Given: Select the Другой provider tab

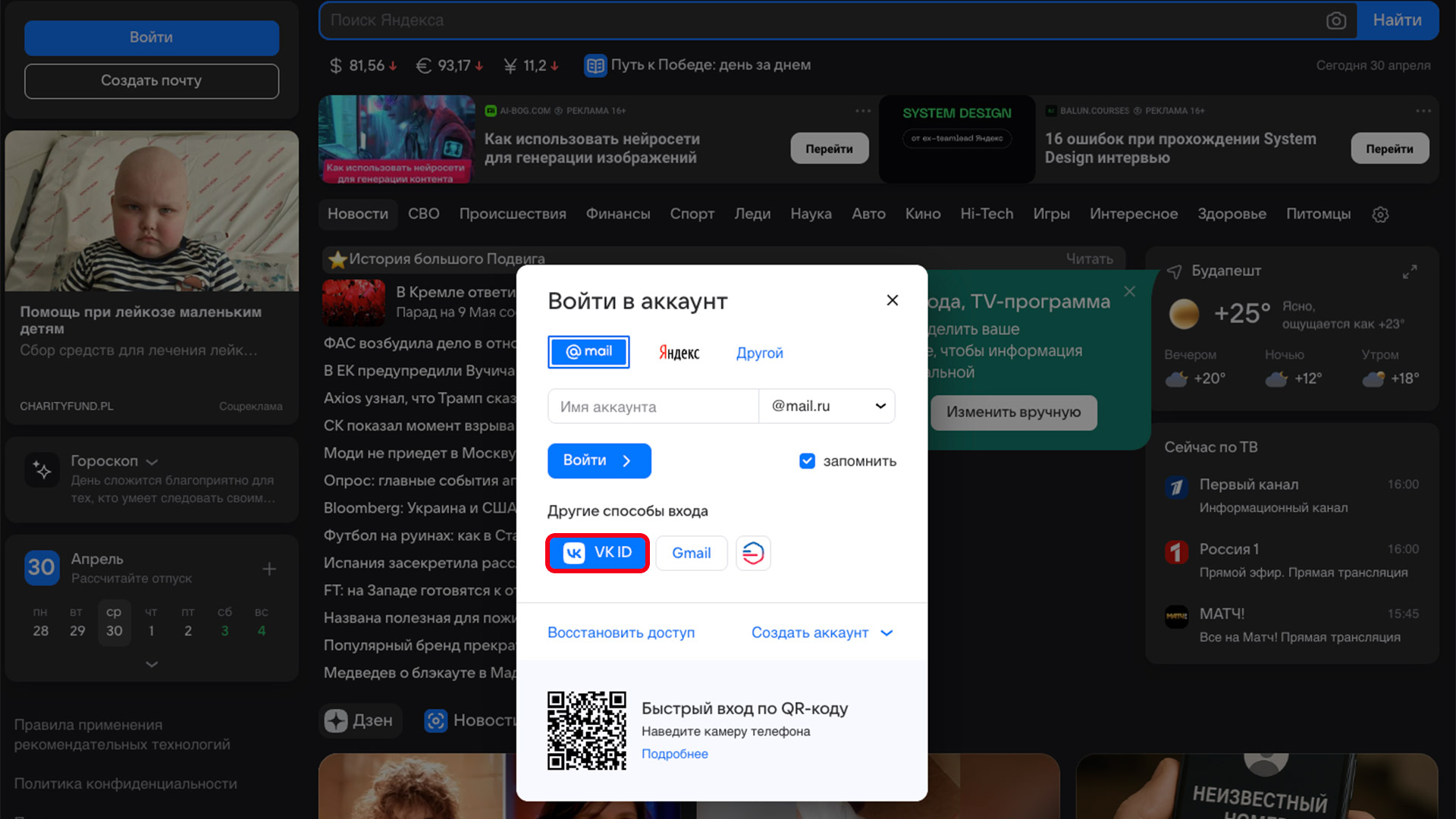Looking at the screenshot, I should (759, 353).
